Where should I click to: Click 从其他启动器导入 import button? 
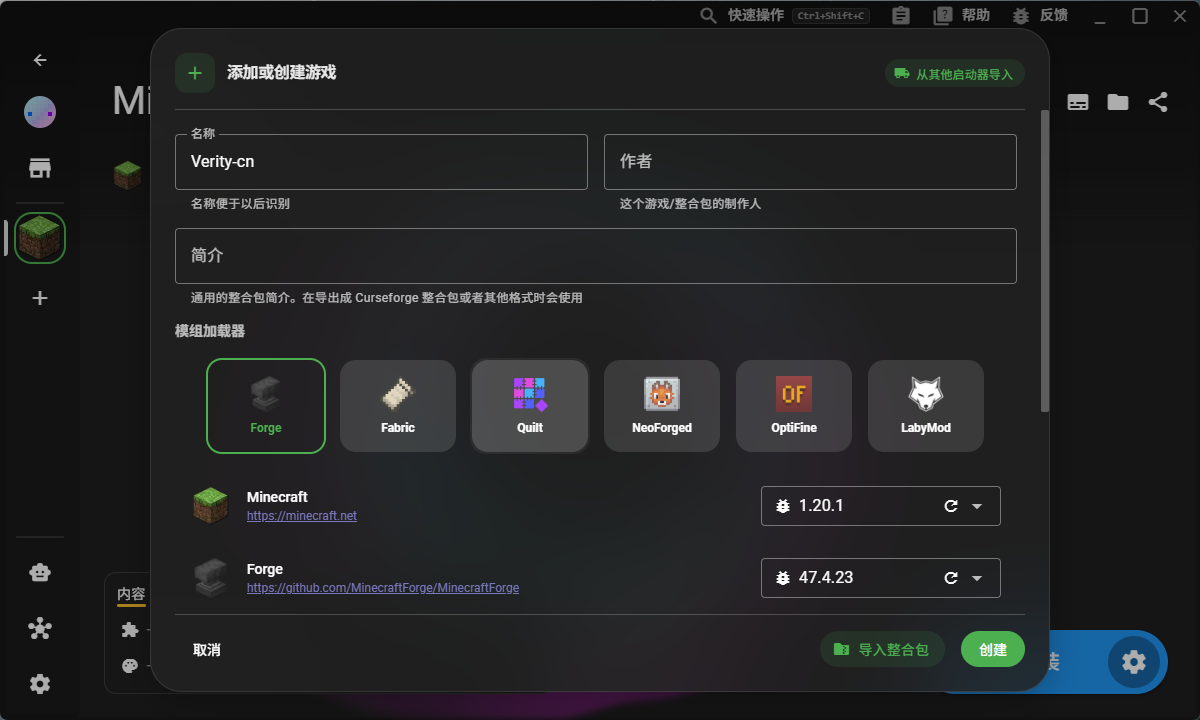[954, 74]
